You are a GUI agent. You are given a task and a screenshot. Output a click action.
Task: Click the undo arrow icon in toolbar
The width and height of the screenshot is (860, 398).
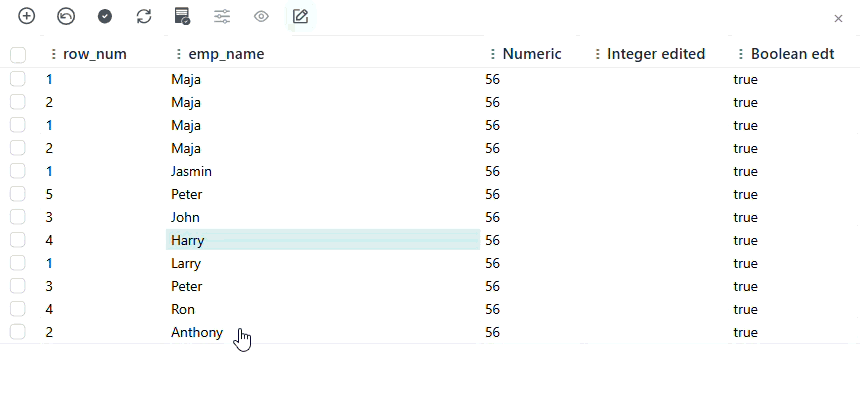(66, 16)
